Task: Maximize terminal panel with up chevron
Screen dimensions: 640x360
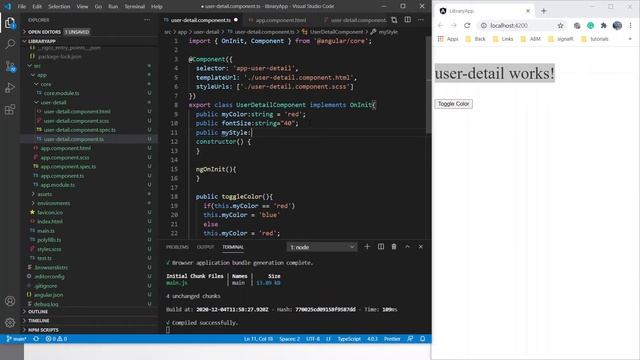Action: tap(407, 247)
